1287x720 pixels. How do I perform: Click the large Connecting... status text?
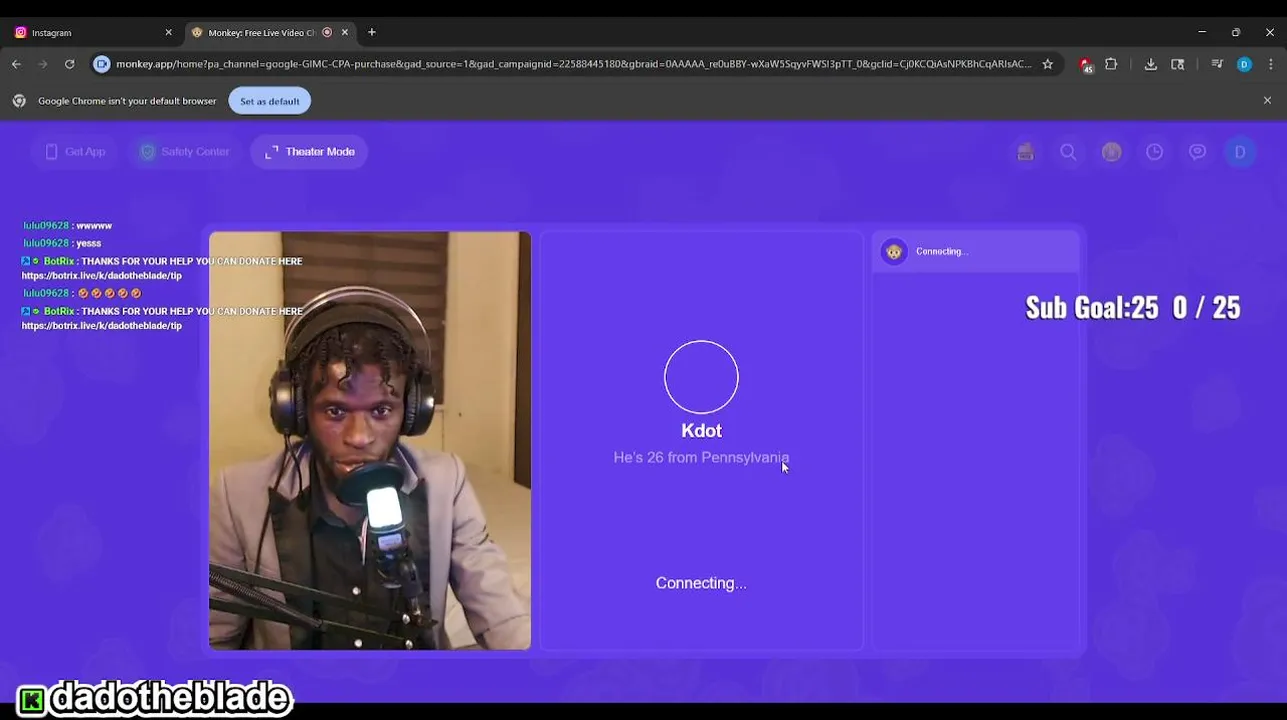(x=701, y=583)
